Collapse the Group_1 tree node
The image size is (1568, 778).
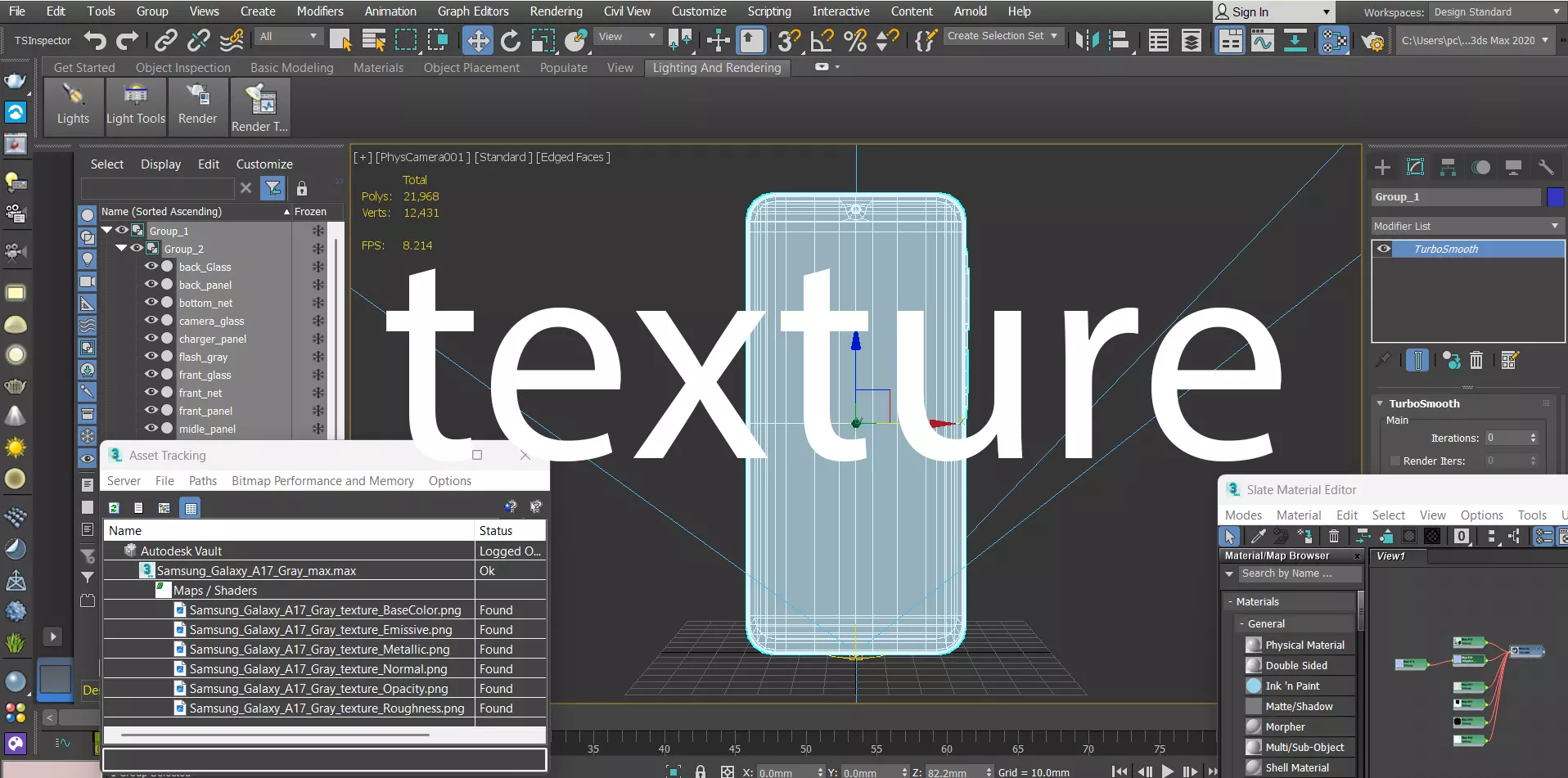[x=106, y=230]
